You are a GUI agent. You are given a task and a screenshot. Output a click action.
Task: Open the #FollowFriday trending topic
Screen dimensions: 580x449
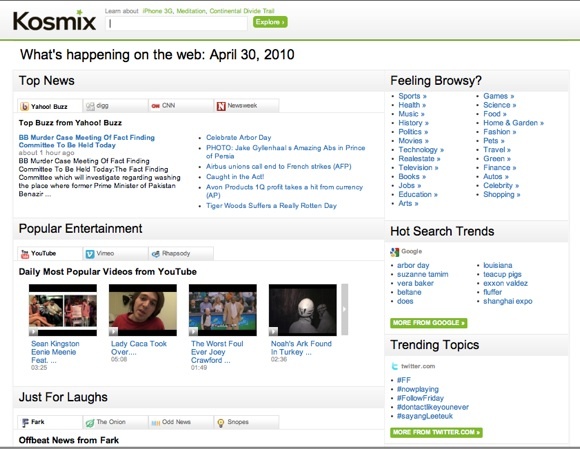[420, 398]
